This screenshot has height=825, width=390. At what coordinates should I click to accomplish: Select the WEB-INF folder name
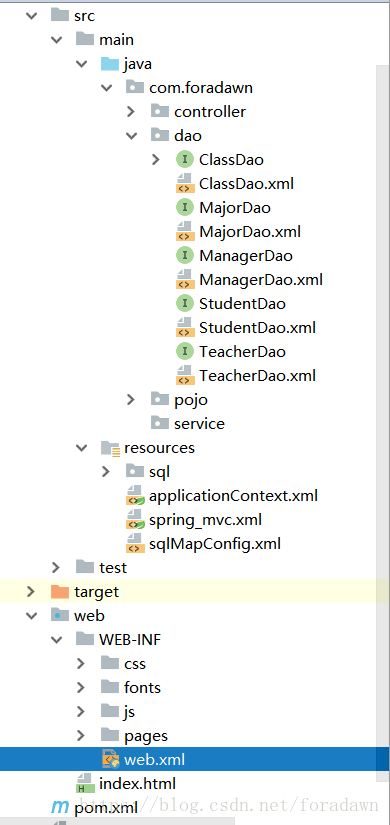pyautogui.click(x=130, y=640)
